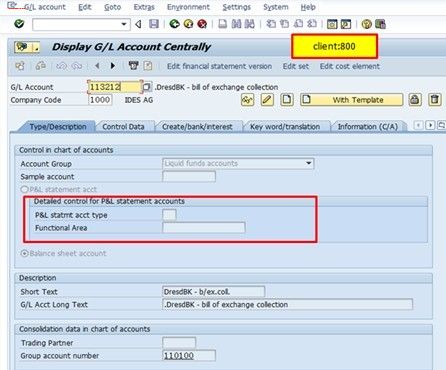Click the Save diskette icon
The height and width of the screenshot is (370, 446).
tap(153, 24)
